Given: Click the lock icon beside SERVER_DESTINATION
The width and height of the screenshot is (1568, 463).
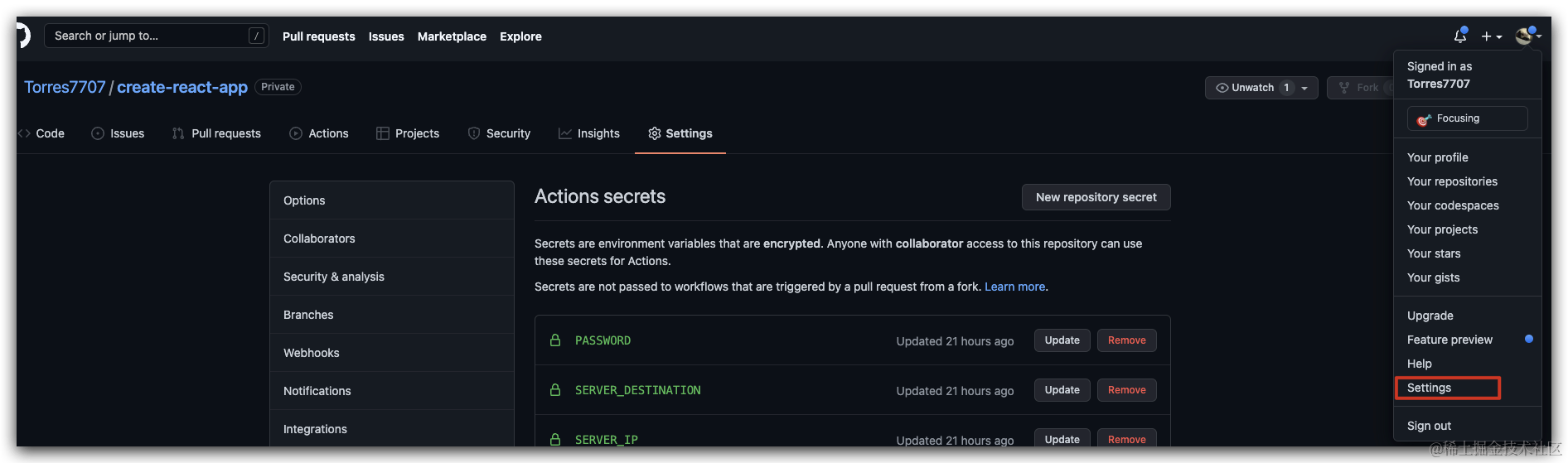Looking at the screenshot, I should 555,390.
